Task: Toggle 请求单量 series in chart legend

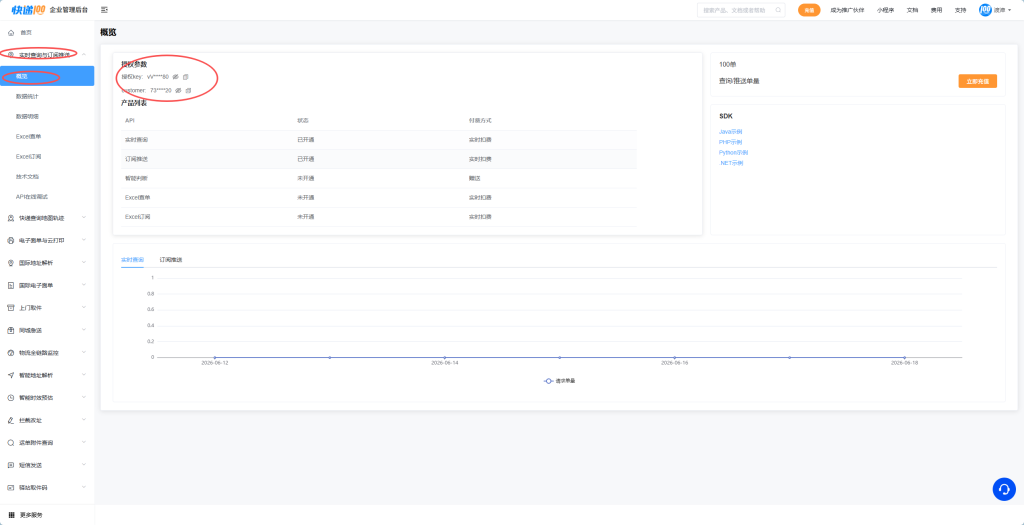Action: point(560,381)
